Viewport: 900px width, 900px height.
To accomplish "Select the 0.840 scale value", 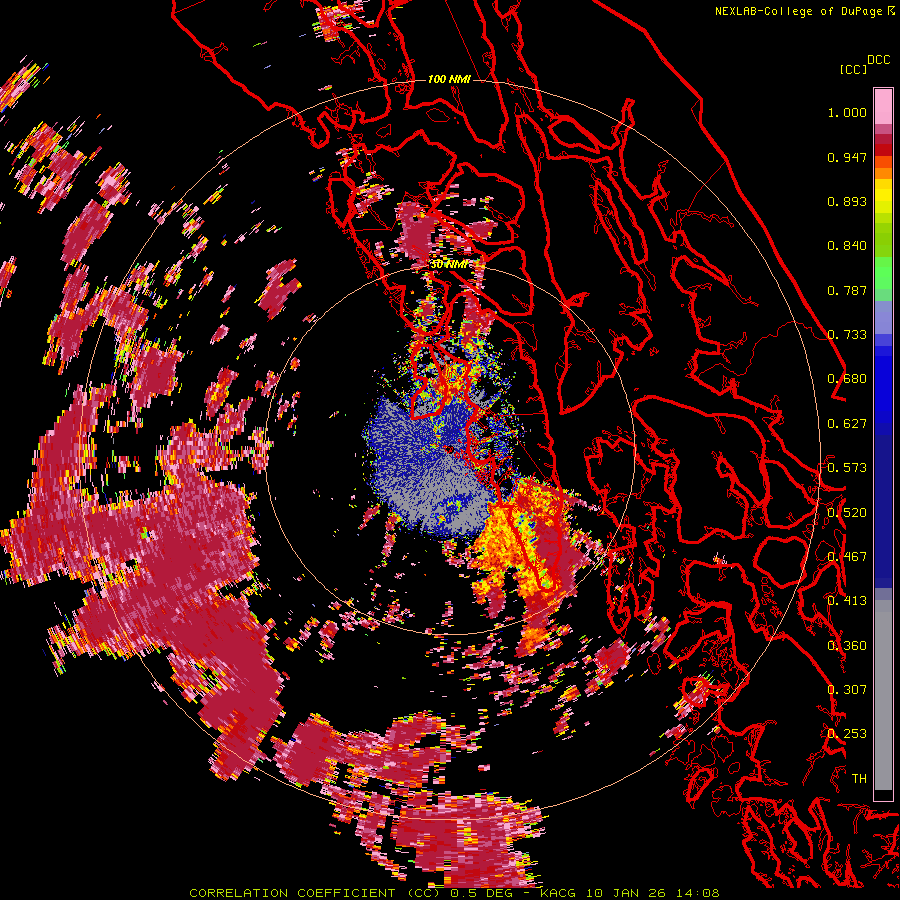I will [x=847, y=246].
